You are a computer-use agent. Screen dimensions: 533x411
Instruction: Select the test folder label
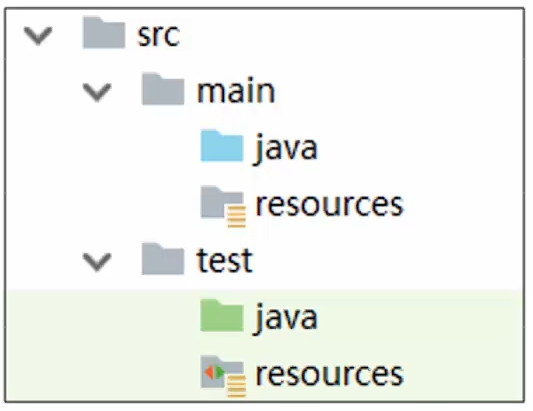point(225,260)
